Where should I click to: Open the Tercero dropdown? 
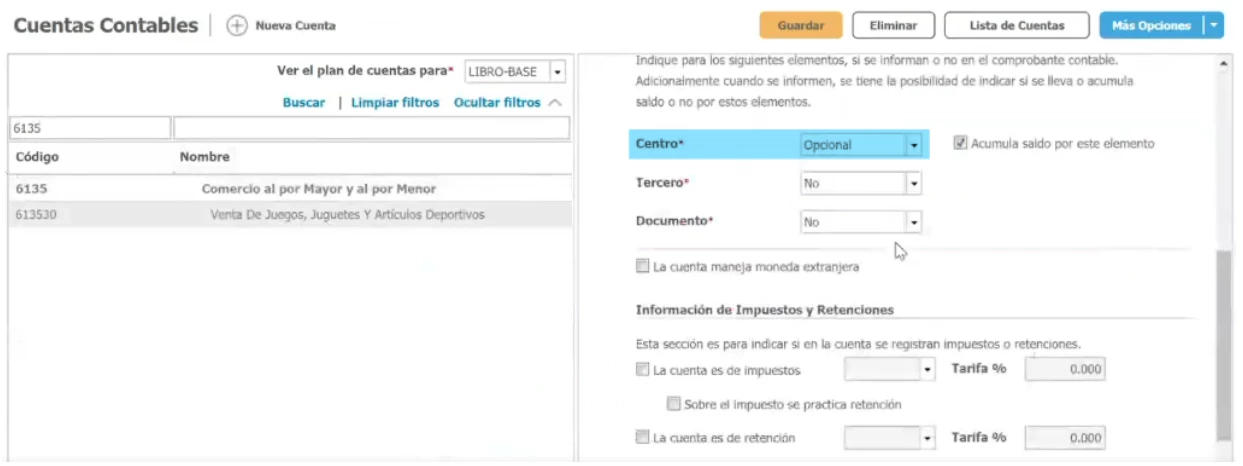click(x=913, y=184)
